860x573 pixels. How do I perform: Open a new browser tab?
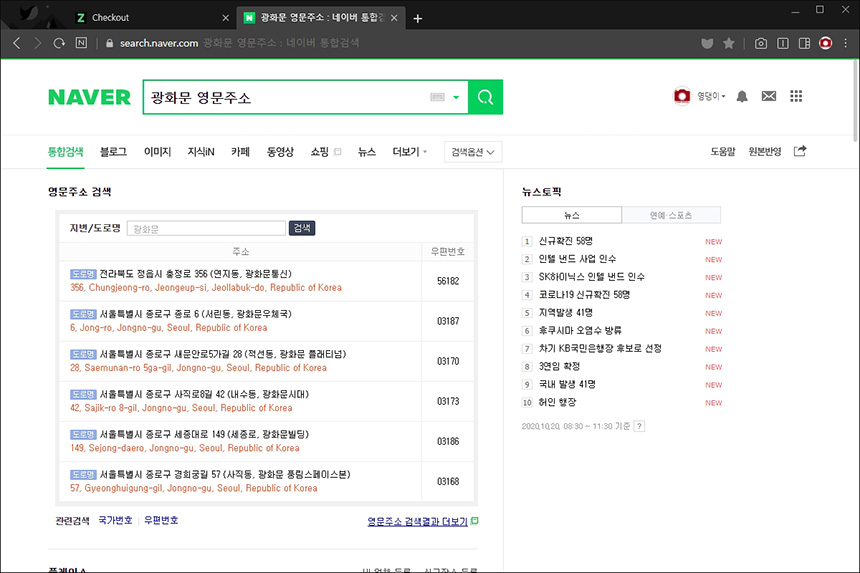click(x=417, y=19)
